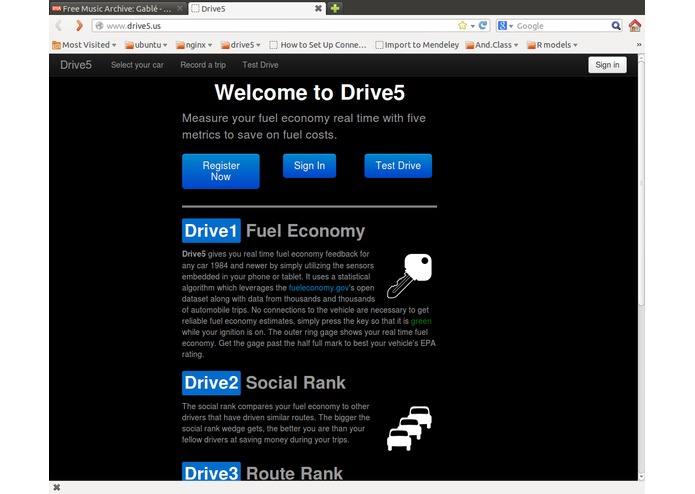Click the Register Now button
The height and width of the screenshot is (494, 695).
[221, 171]
